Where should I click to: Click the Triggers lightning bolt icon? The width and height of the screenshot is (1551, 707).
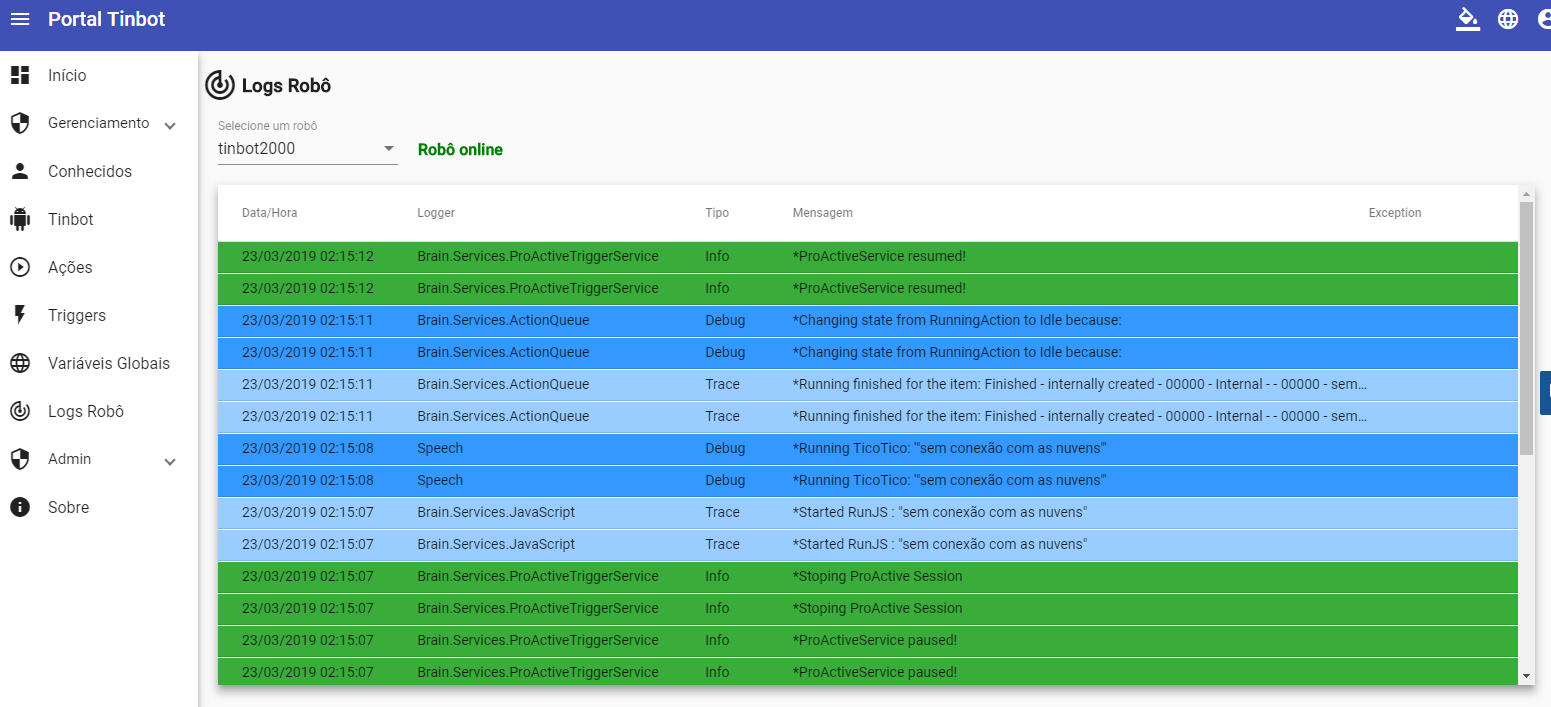pos(20,315)
